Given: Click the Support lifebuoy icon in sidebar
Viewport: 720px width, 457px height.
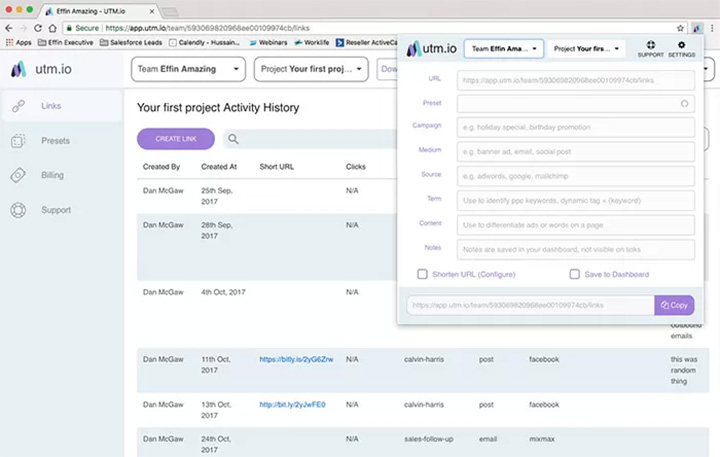Looking at the screenshot, I should point(18,210).
